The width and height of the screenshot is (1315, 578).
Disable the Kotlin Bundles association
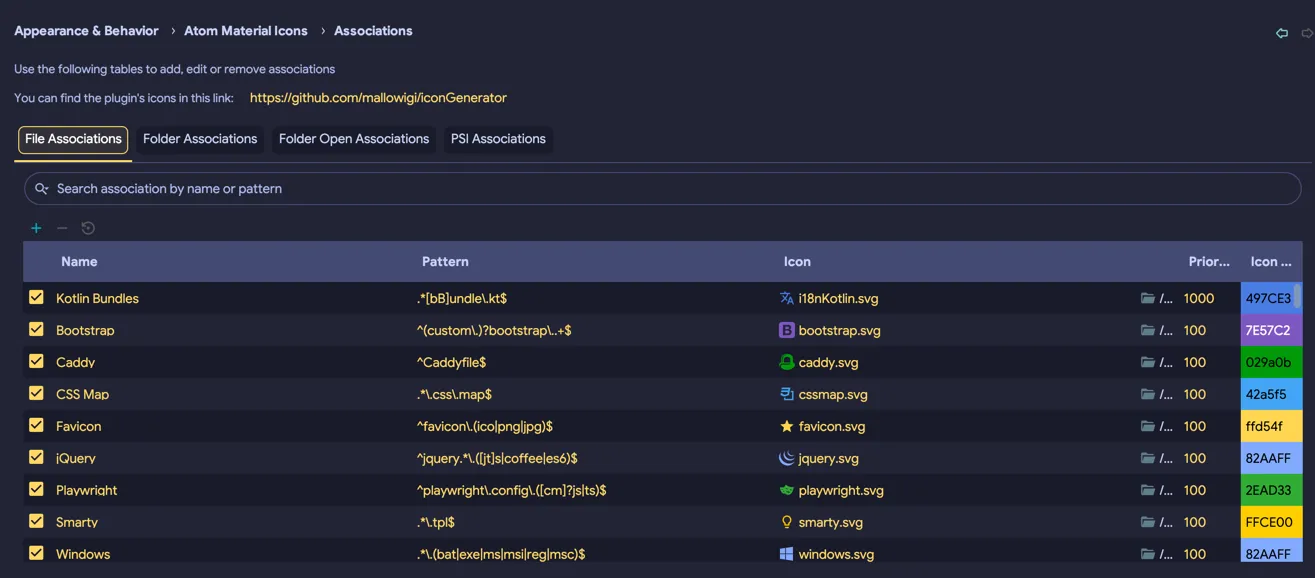click(x=36, y=297)
